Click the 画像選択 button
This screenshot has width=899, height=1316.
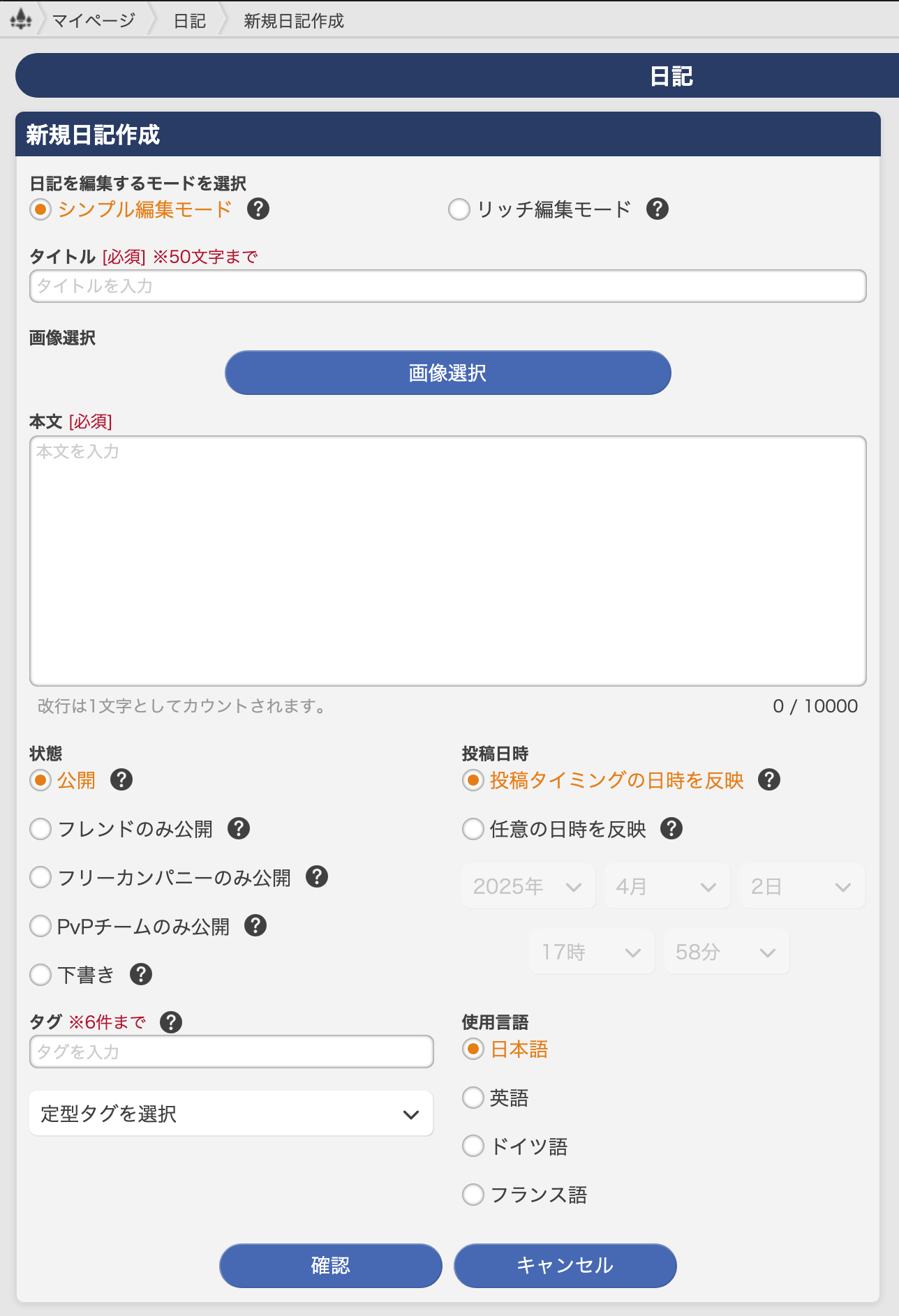(448, 373)
